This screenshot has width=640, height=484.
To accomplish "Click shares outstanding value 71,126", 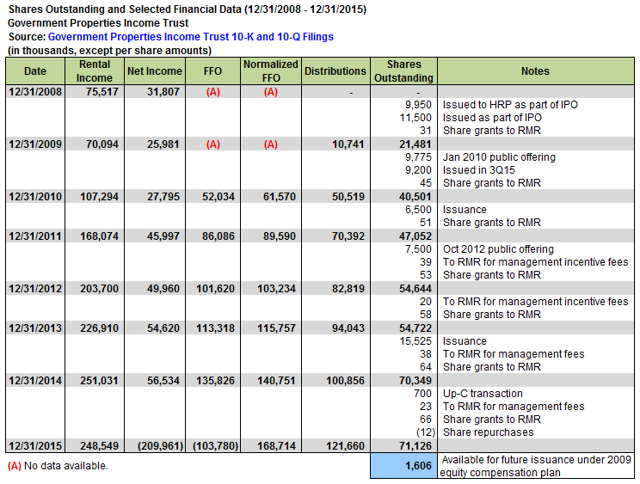I will coord(415,446).
